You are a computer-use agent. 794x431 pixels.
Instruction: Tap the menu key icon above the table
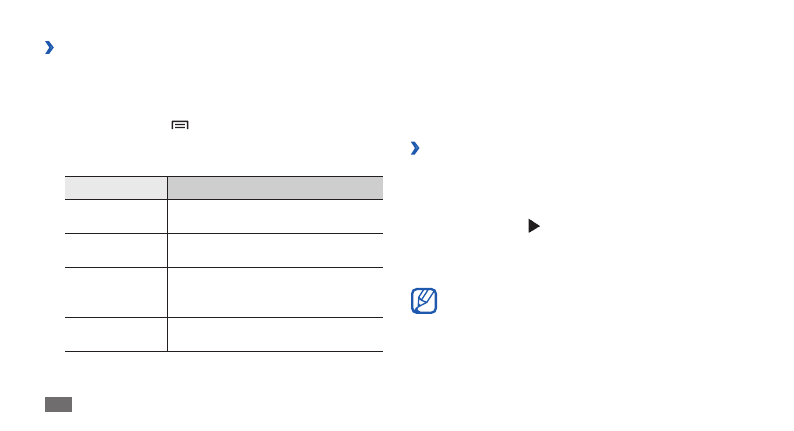(180, 125)
